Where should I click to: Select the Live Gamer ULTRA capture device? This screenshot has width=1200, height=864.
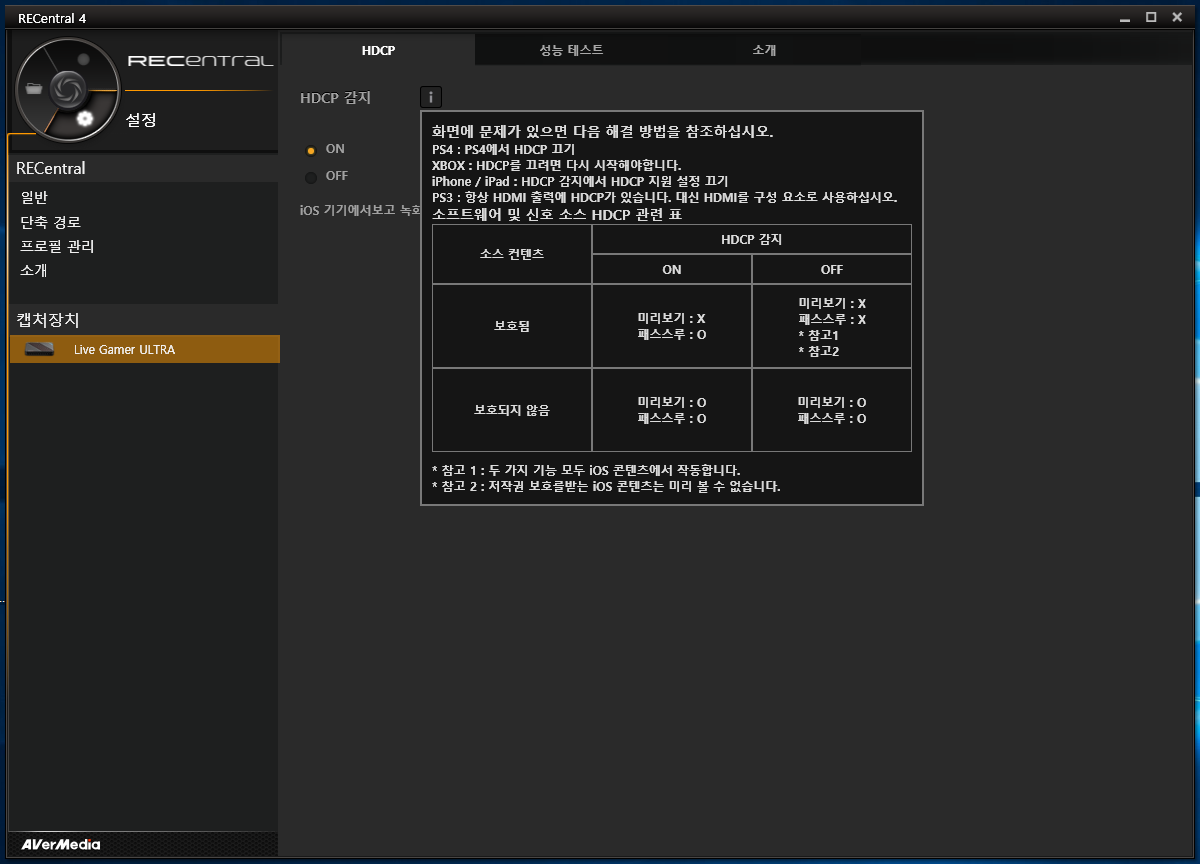[144, 349]
